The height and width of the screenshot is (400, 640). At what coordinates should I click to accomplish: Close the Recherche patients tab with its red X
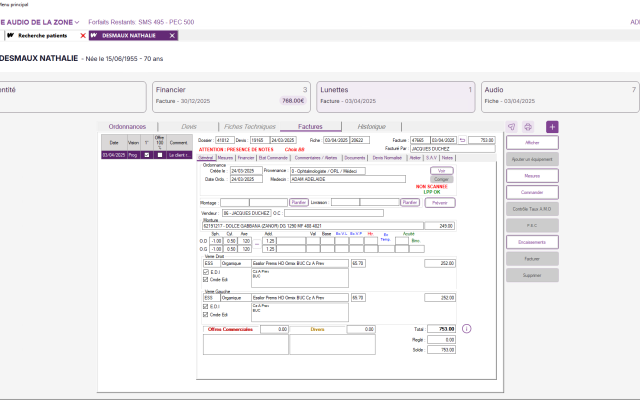coord(83,36)
